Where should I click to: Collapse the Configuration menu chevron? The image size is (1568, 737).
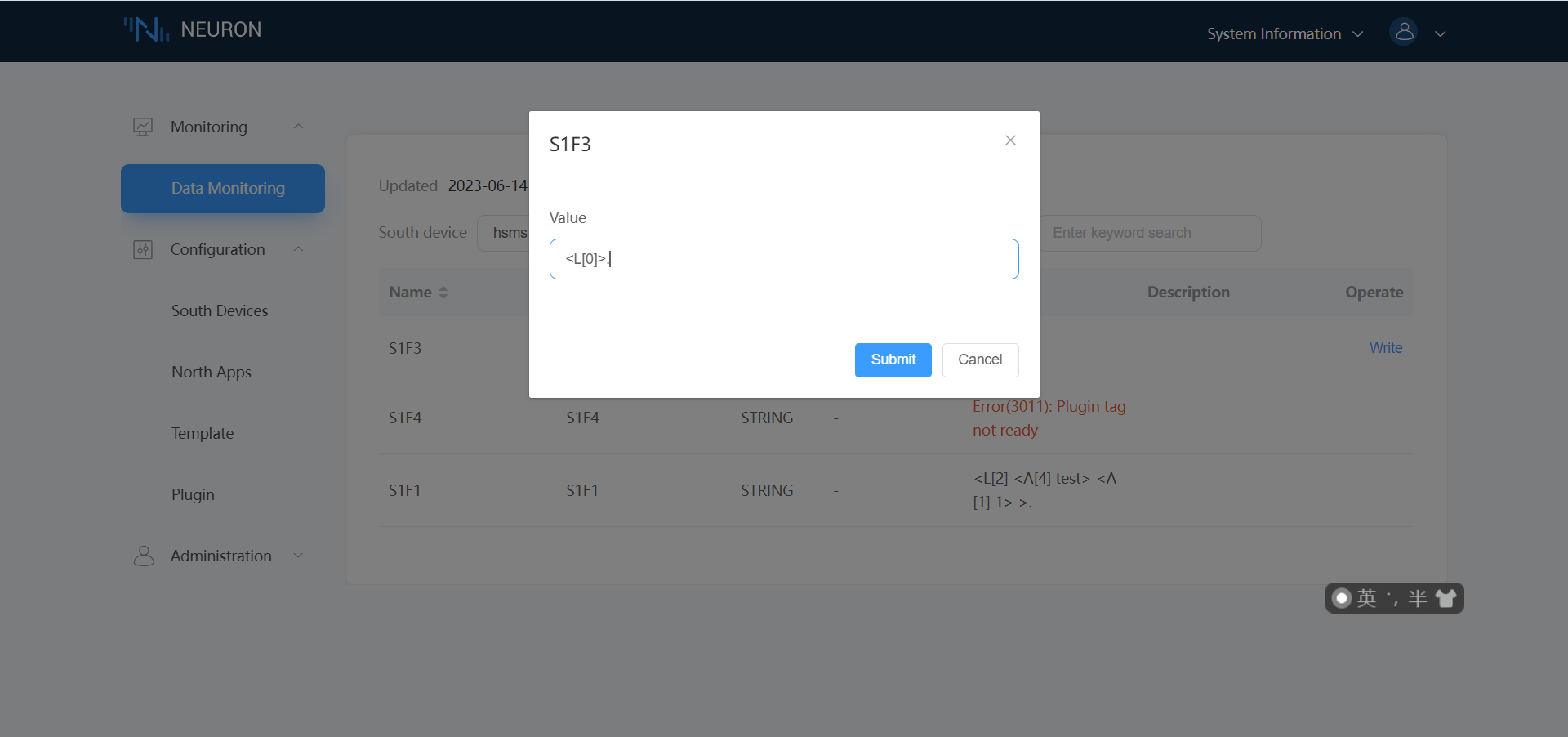(298, 249)
